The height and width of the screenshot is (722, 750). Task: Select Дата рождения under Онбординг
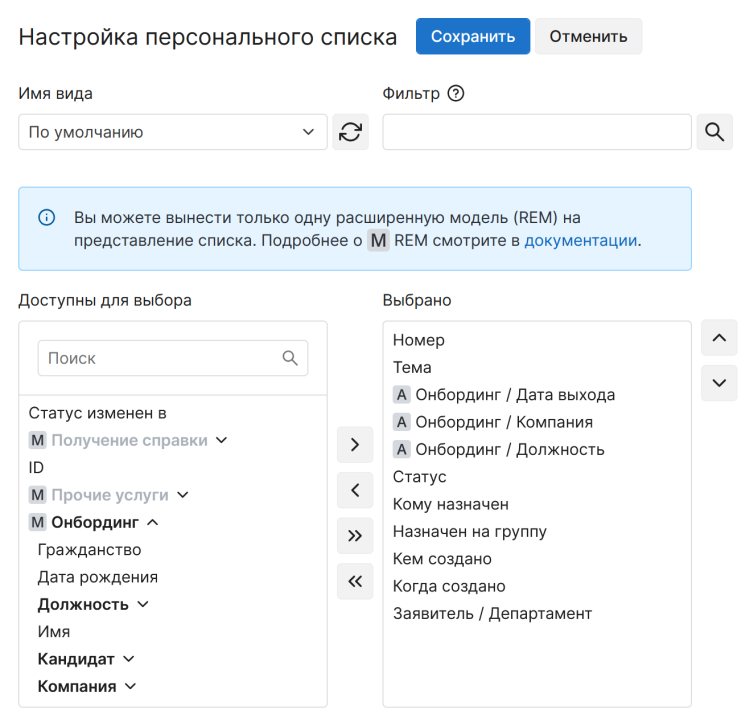[98, 577]
